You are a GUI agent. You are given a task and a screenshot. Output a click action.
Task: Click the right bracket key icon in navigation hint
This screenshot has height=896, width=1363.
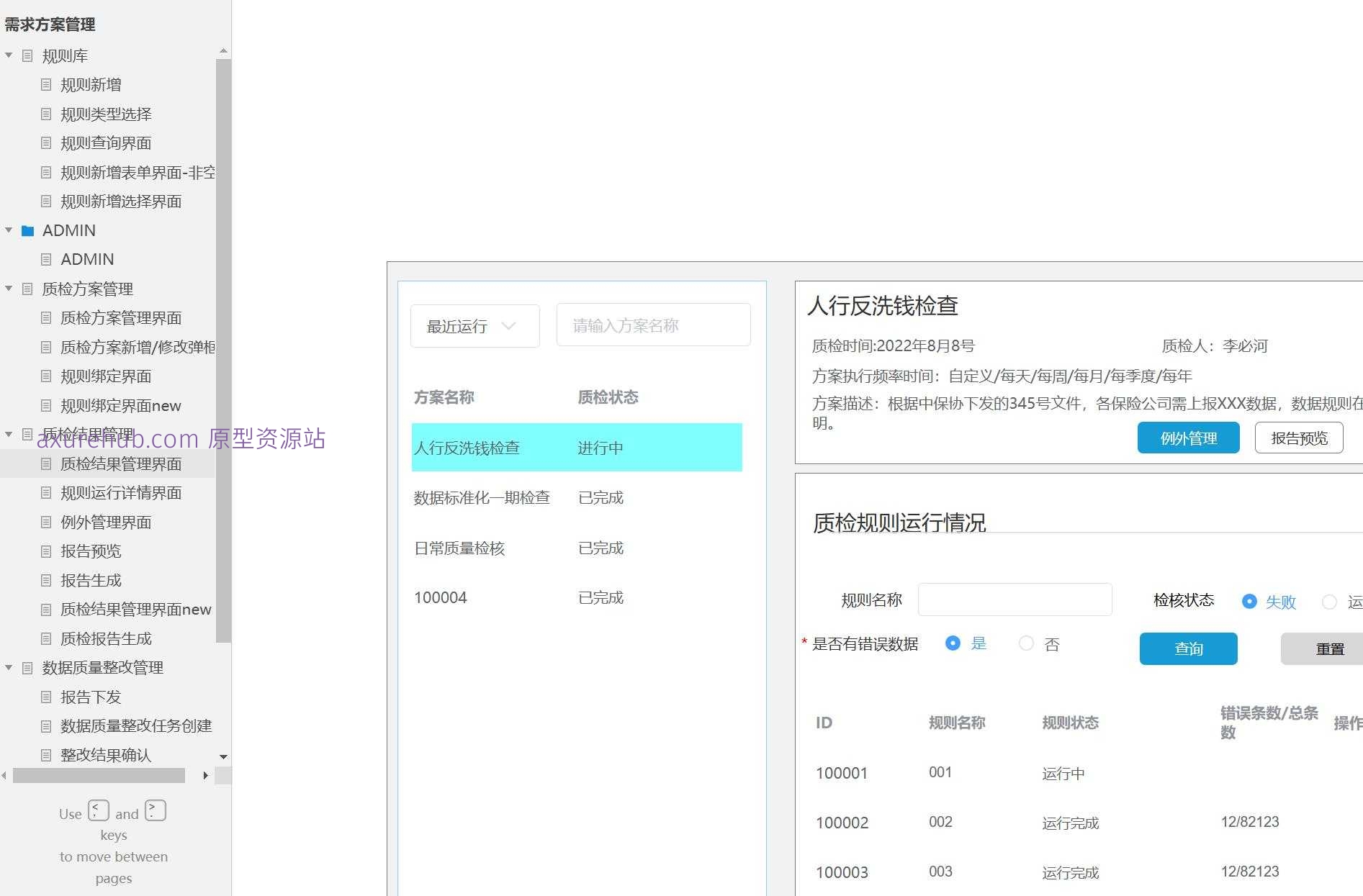coord(155,810)
